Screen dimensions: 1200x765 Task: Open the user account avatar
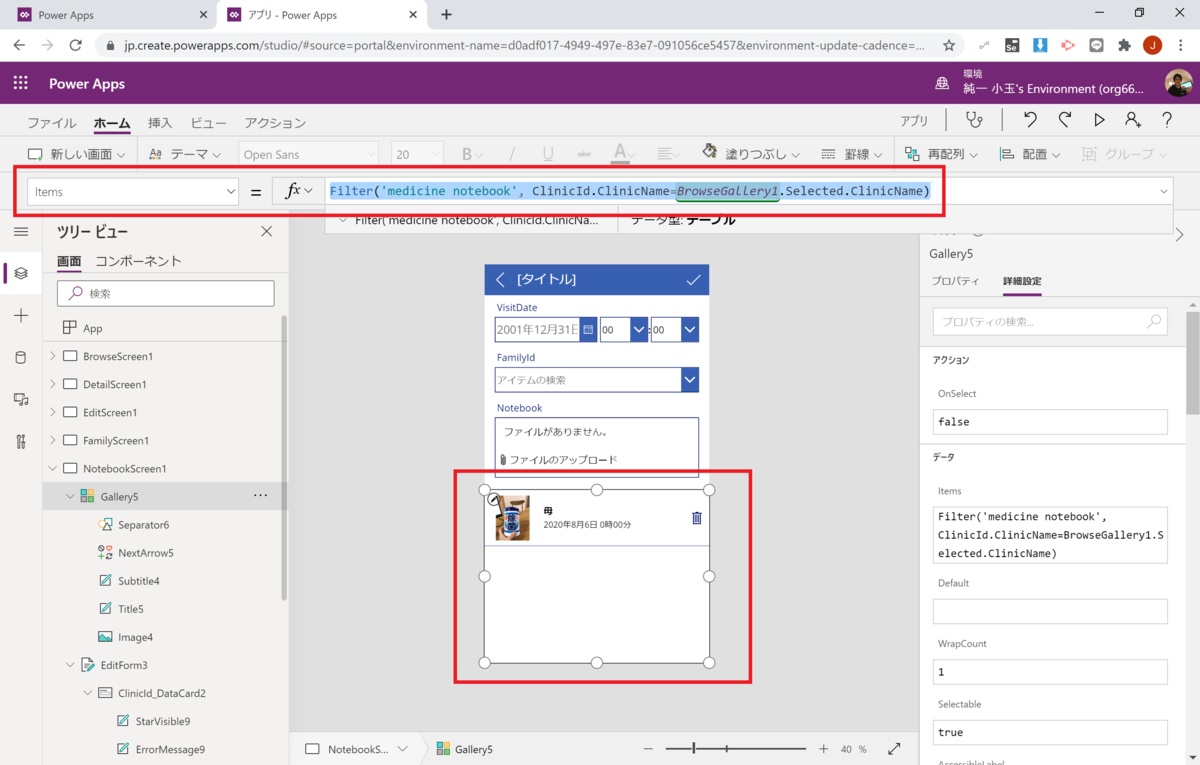point(1178,84)
